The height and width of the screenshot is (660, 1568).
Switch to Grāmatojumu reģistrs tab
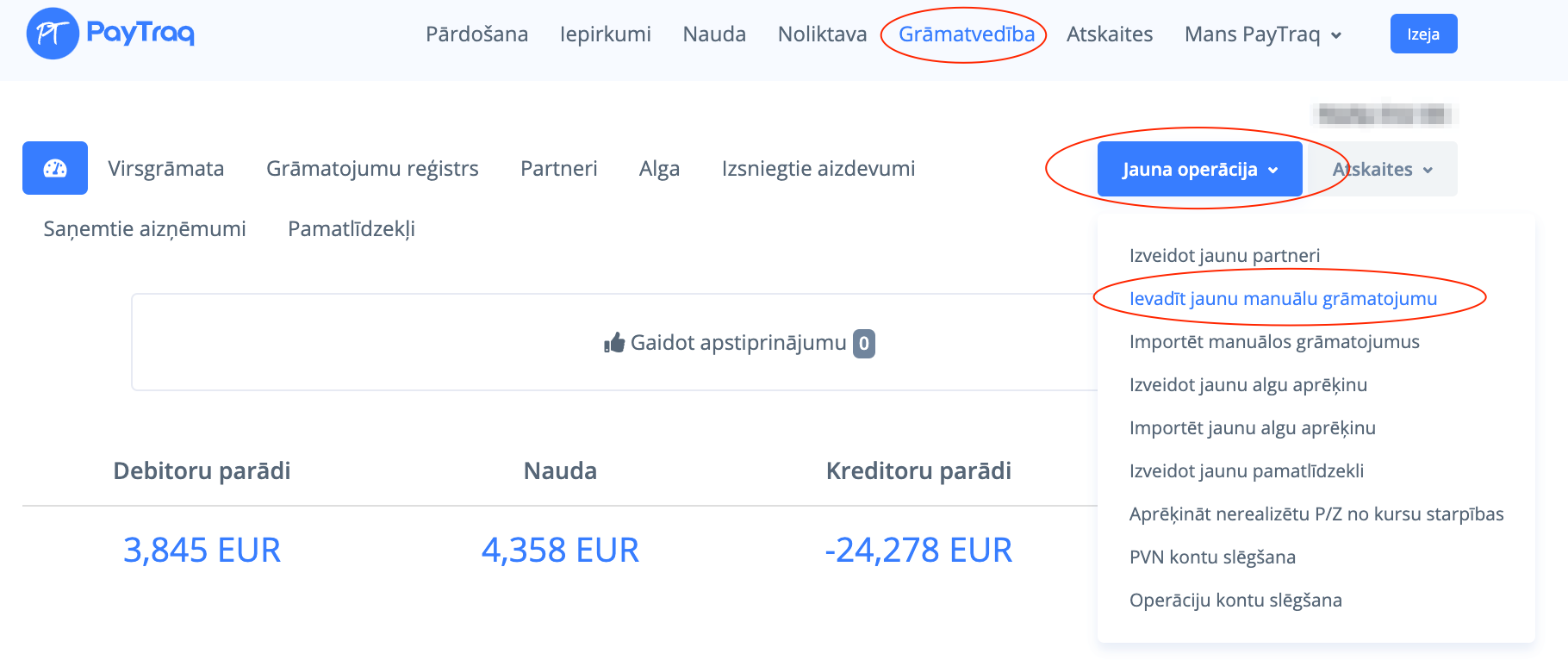point(372,169)
